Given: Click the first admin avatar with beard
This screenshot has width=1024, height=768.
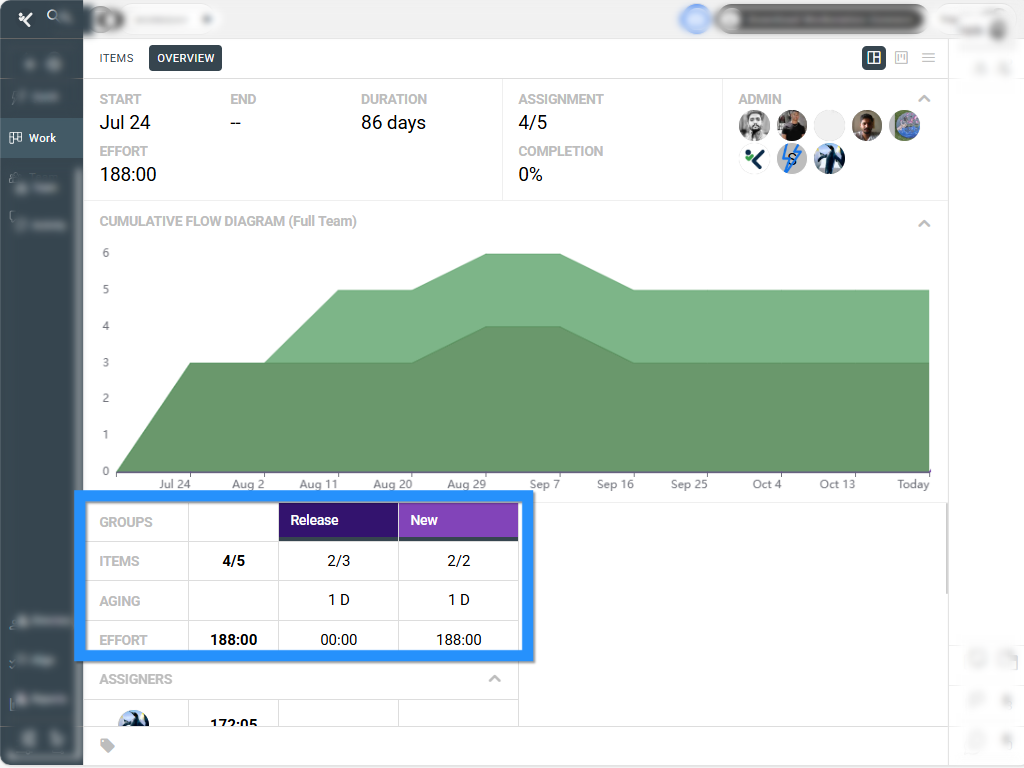Looking at the screenshot, I should click(754, 126).
